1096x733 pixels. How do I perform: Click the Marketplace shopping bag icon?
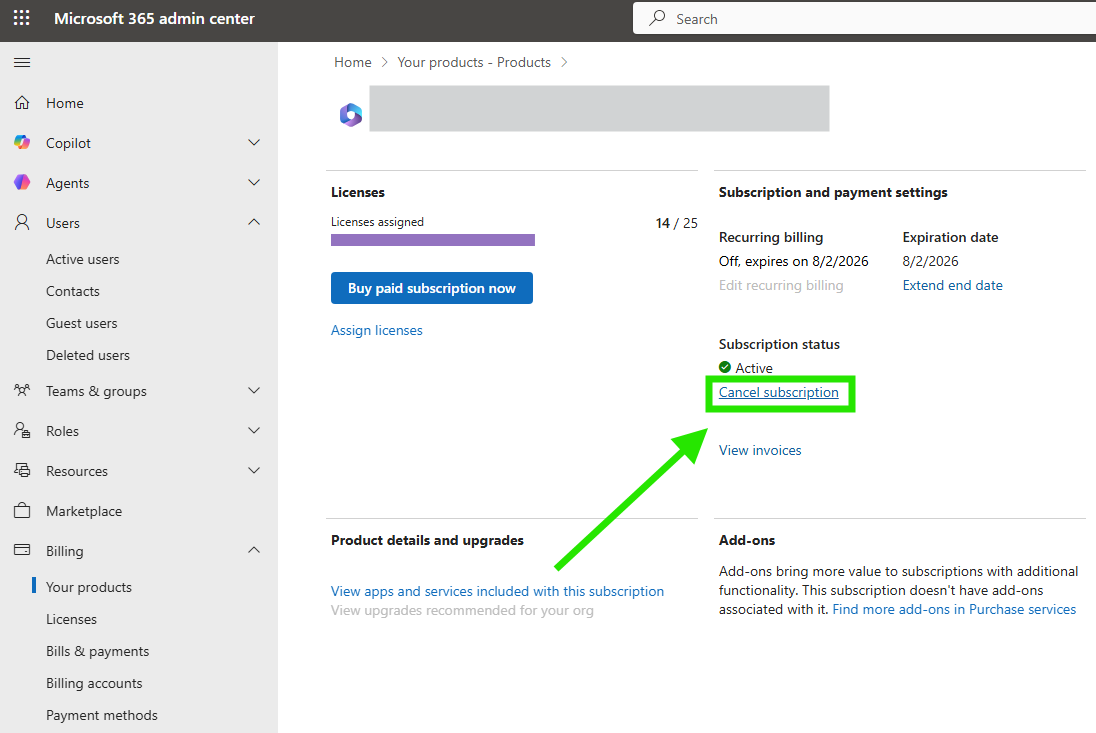coord(22,510)
